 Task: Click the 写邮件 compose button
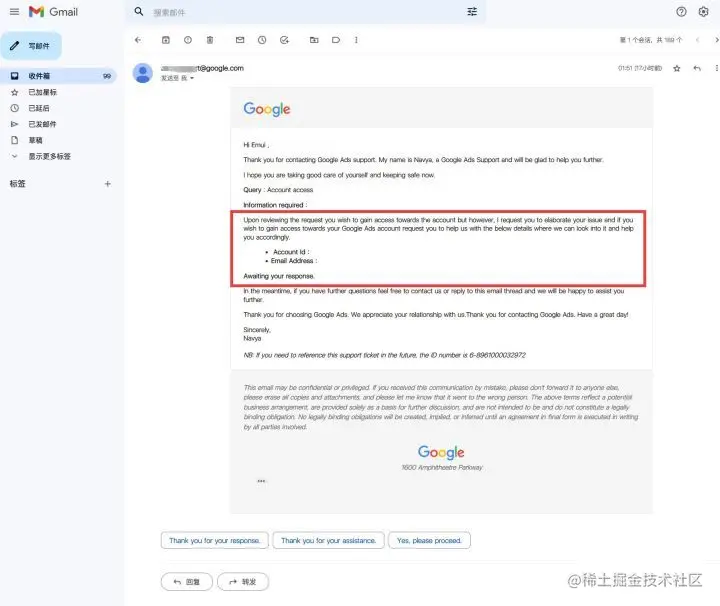tap(31, 46)
